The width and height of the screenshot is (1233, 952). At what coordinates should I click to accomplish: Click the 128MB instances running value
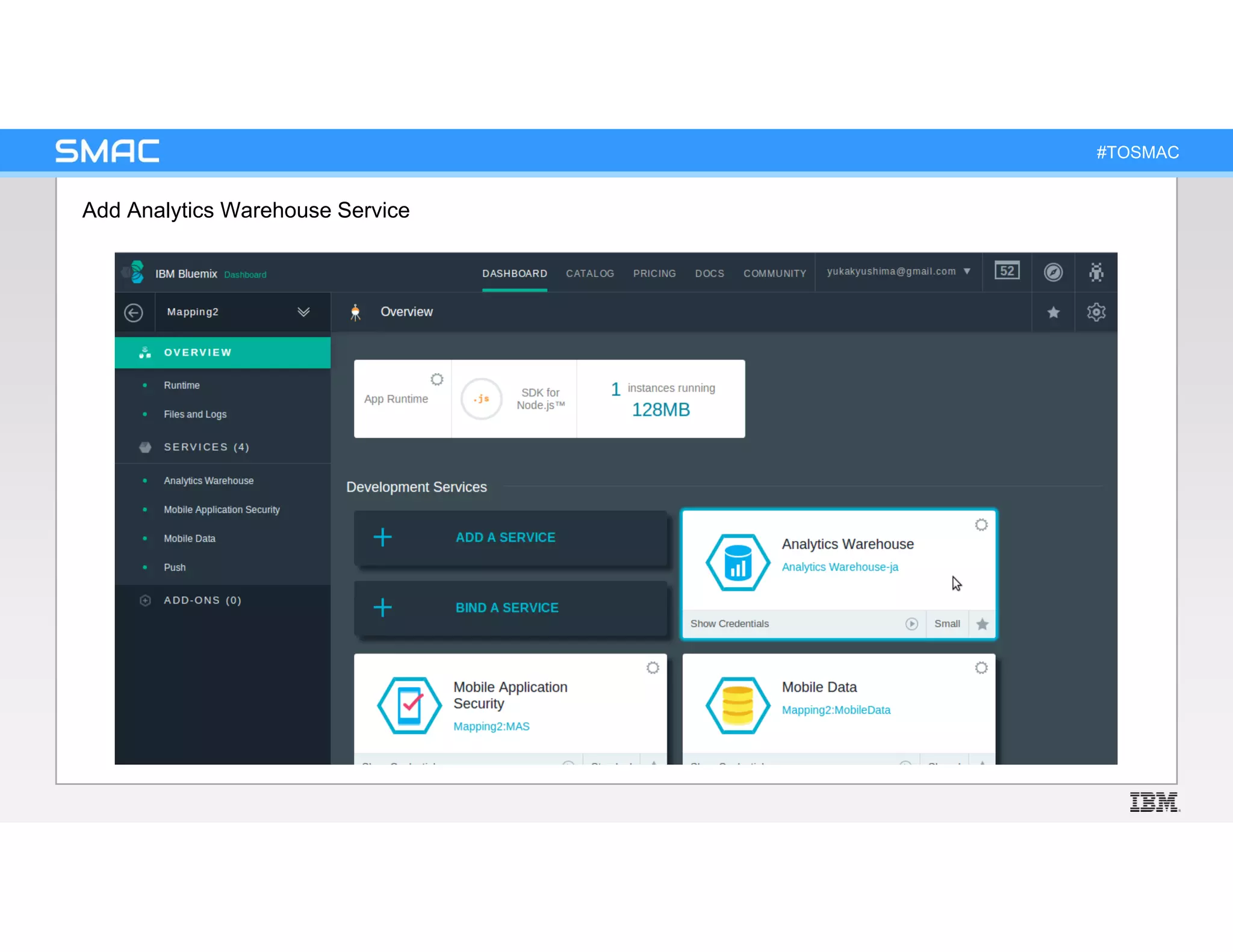660,410
